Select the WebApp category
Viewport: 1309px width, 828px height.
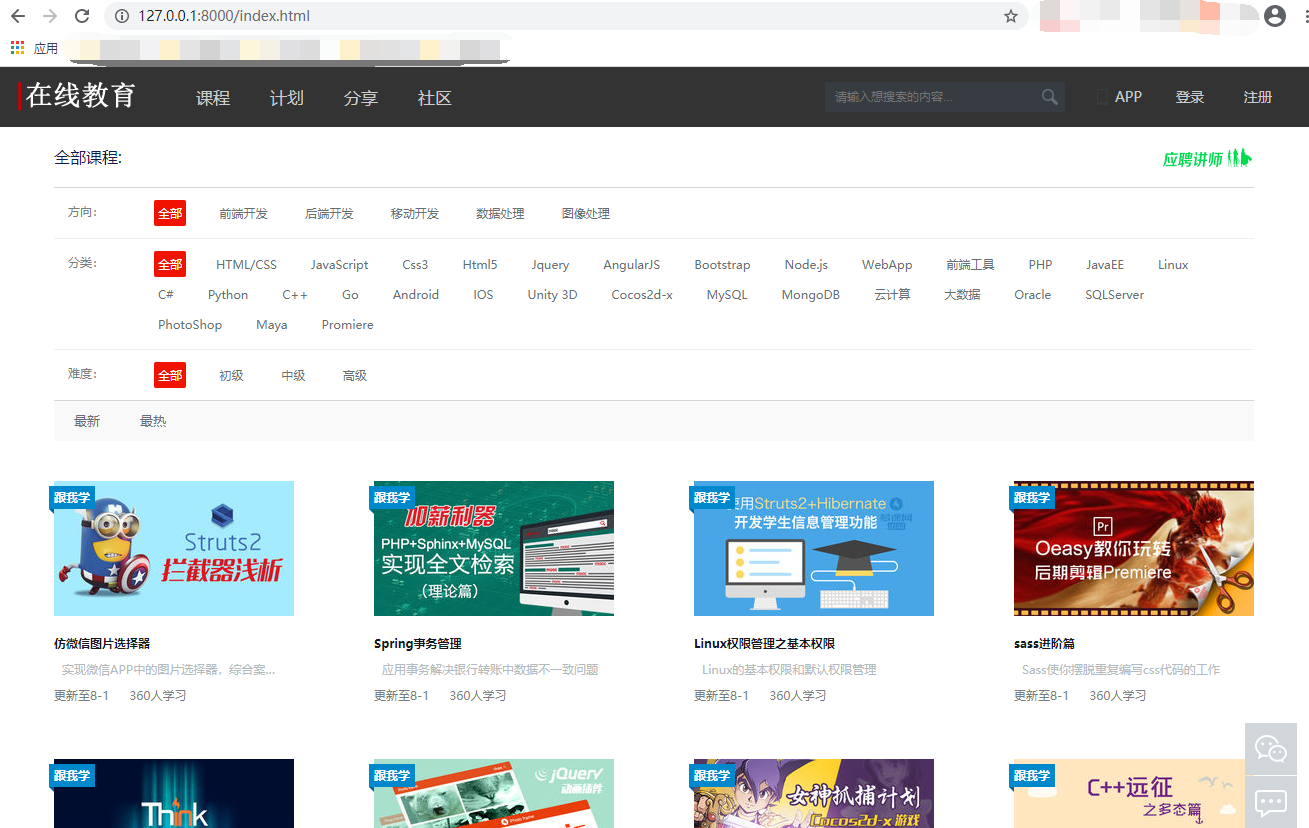pyautogui.click(x=887, y=265)
